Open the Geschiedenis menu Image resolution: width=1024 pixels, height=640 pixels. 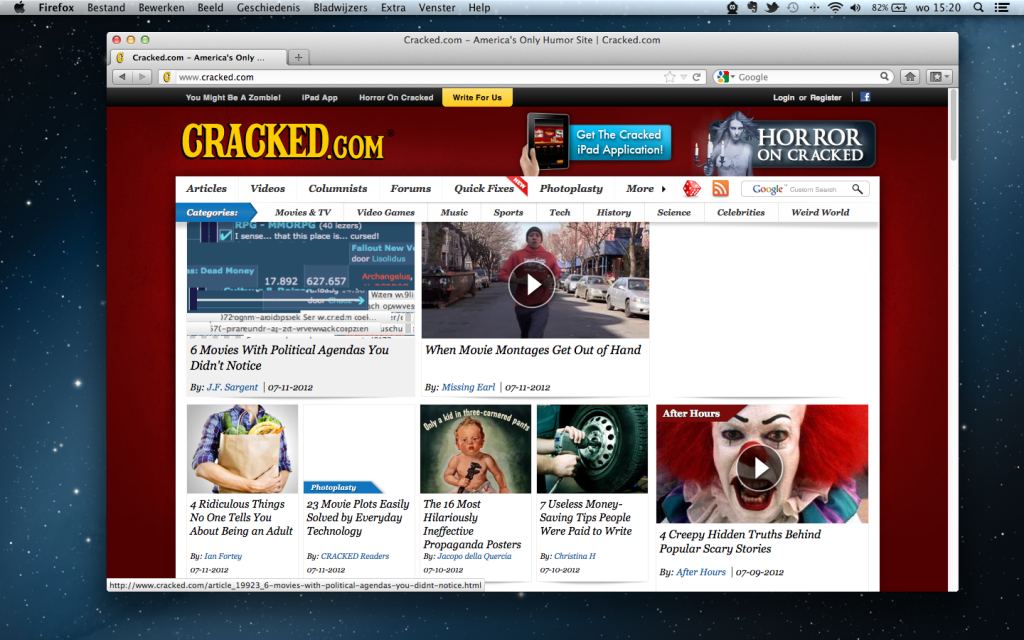tap(268, 8)
